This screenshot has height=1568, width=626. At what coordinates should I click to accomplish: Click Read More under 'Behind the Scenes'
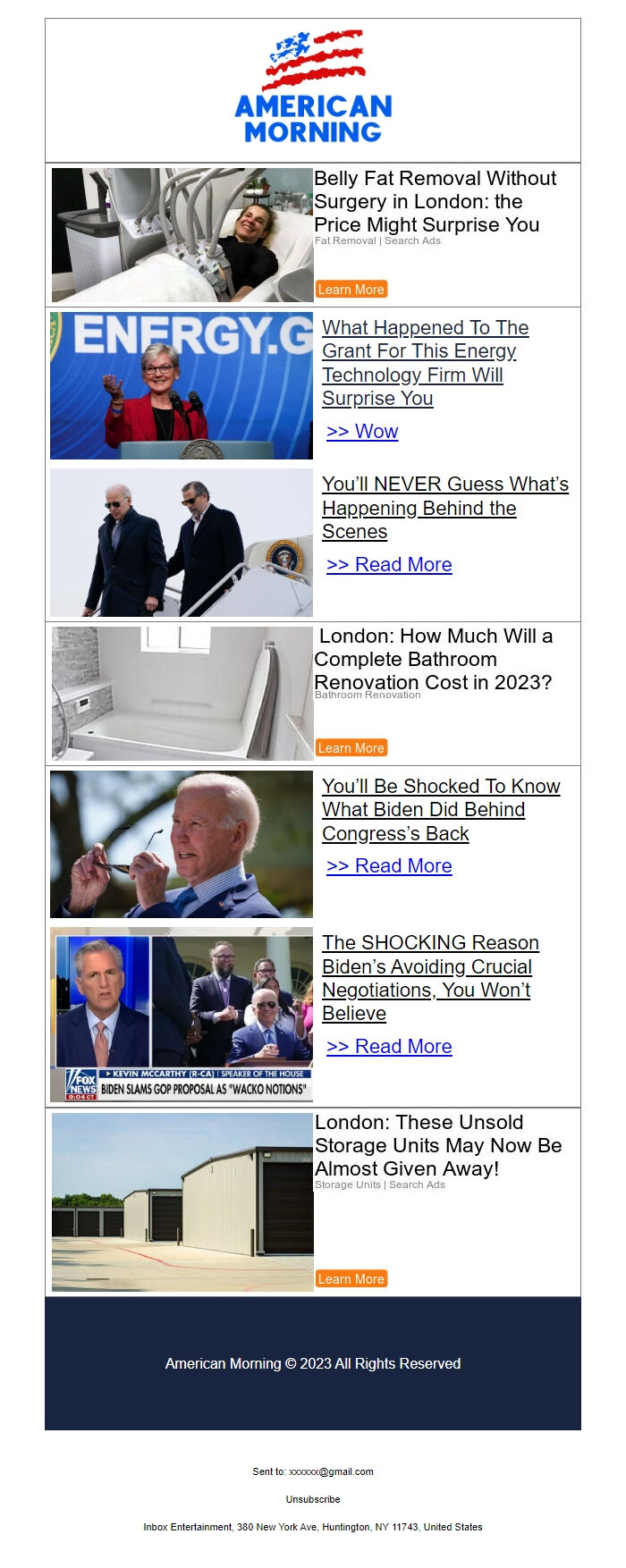389,564
